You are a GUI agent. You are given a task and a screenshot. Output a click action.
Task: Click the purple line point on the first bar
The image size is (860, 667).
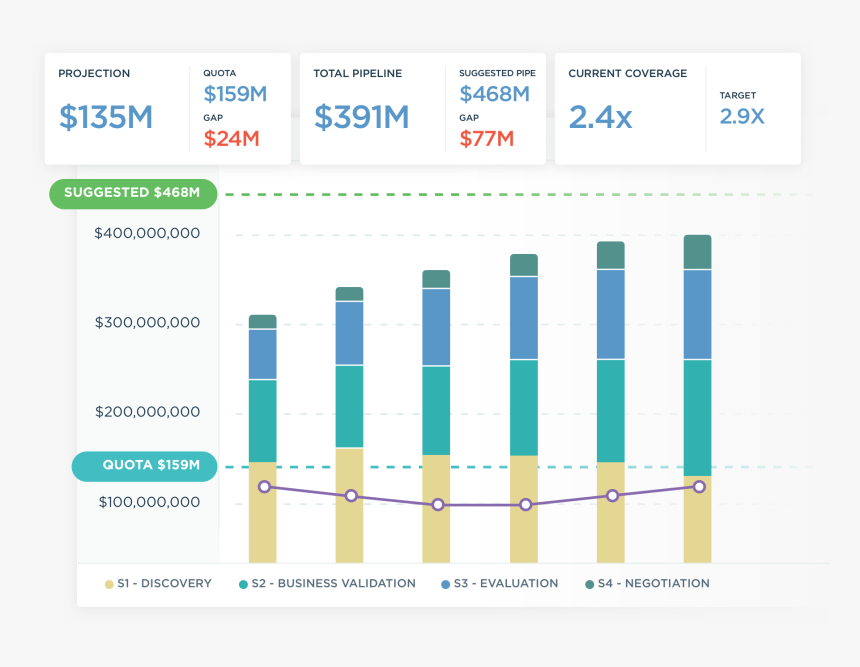tap(264, 487)
